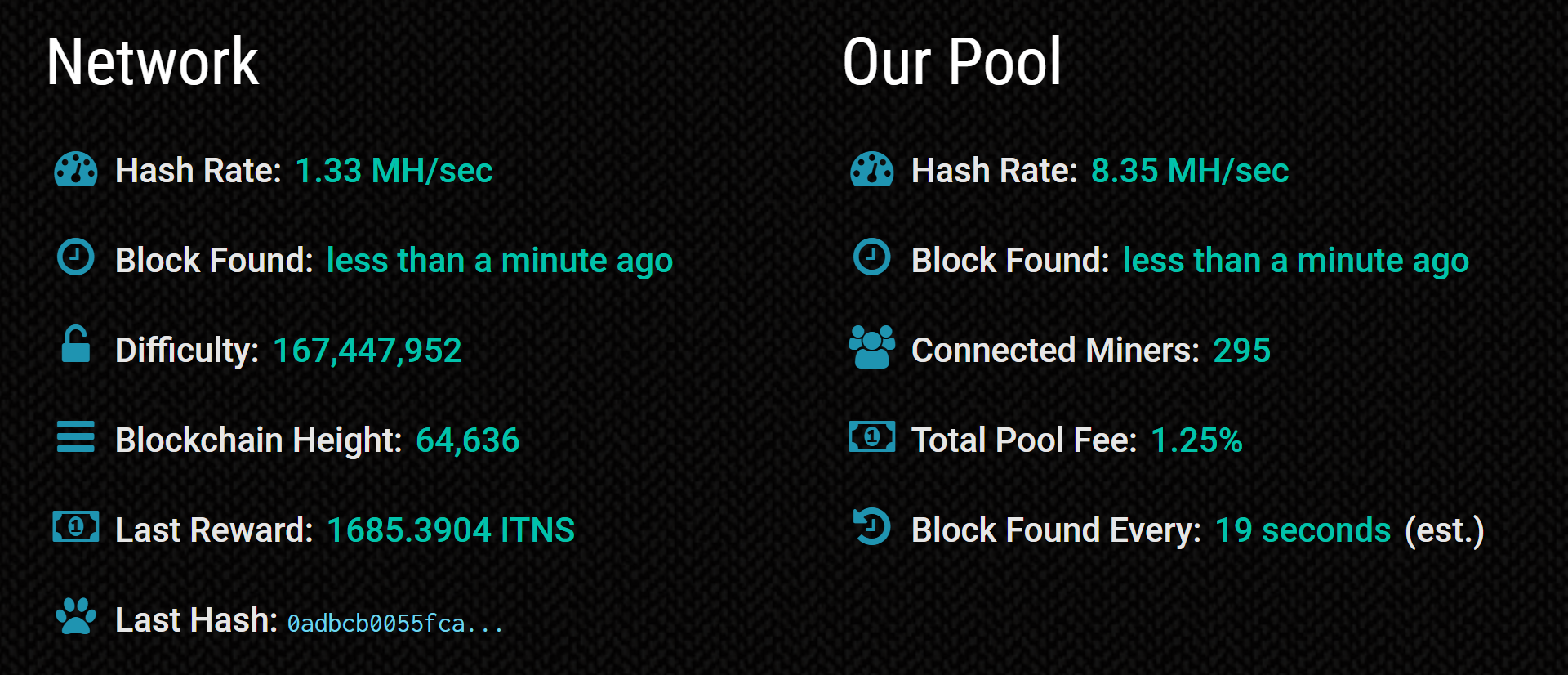This screenshot has width=1568, height=675.
Task: Click the total pool fee money icon
Action: [x=872, y=436]
